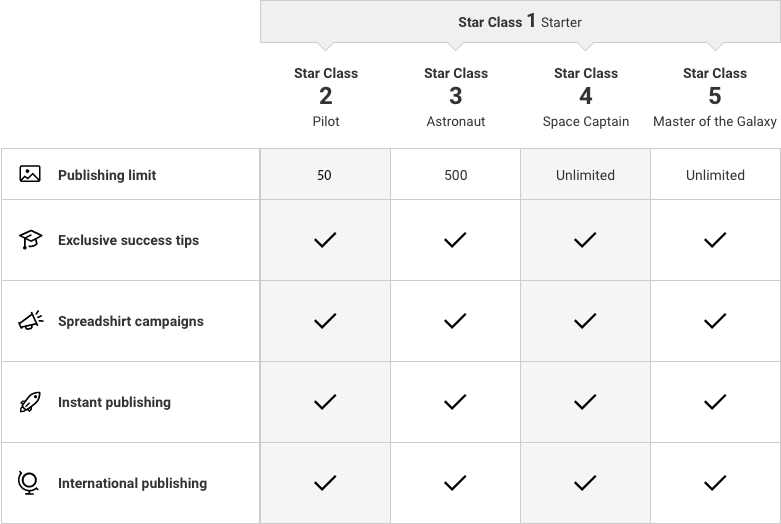Click the globe International publishing icon
This screenshot has height=524, width=781.
click(30, 483)
